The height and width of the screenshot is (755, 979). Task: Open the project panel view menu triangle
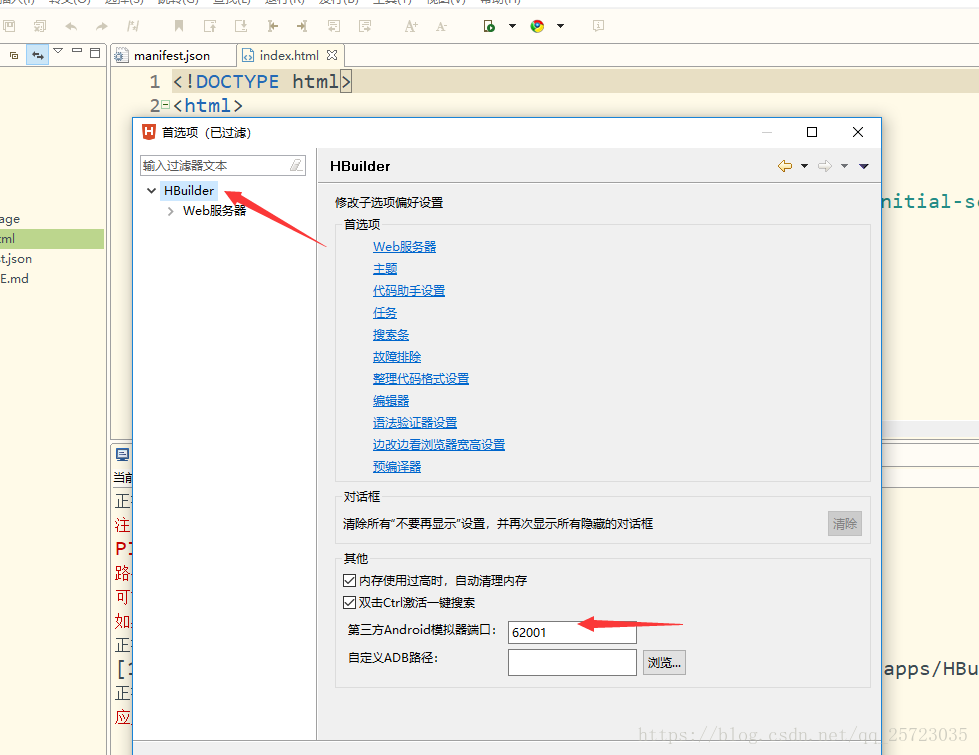pyautogui.click(x=58, y=51)
